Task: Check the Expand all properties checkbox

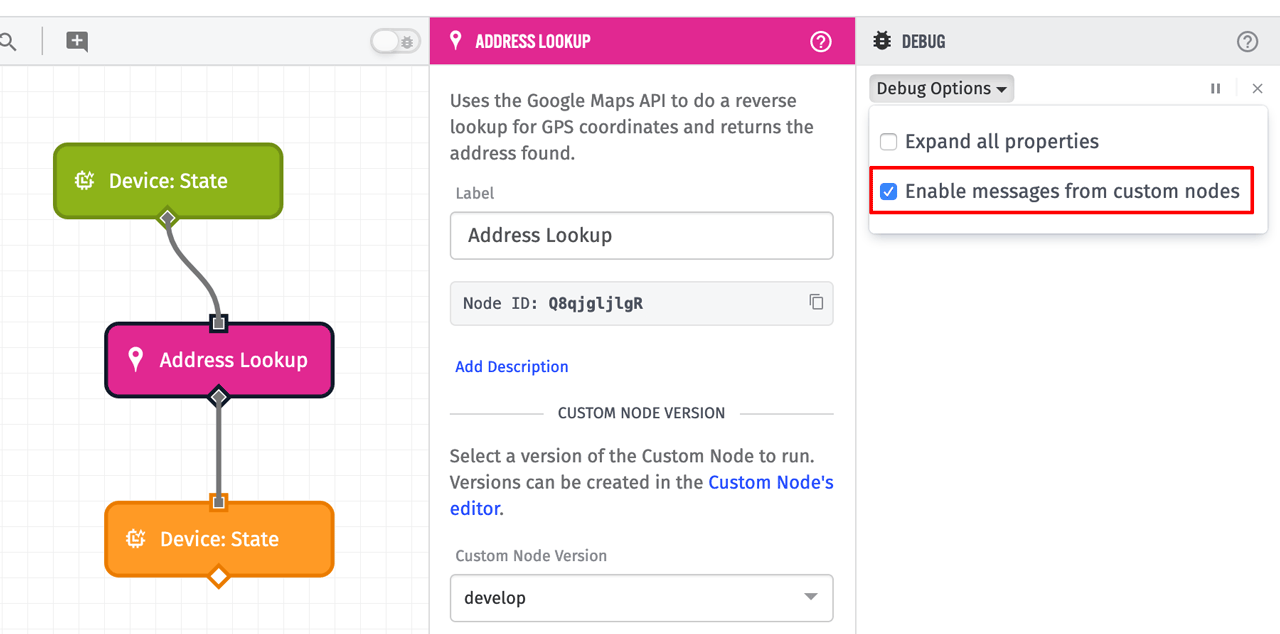Action: point(888,141)
